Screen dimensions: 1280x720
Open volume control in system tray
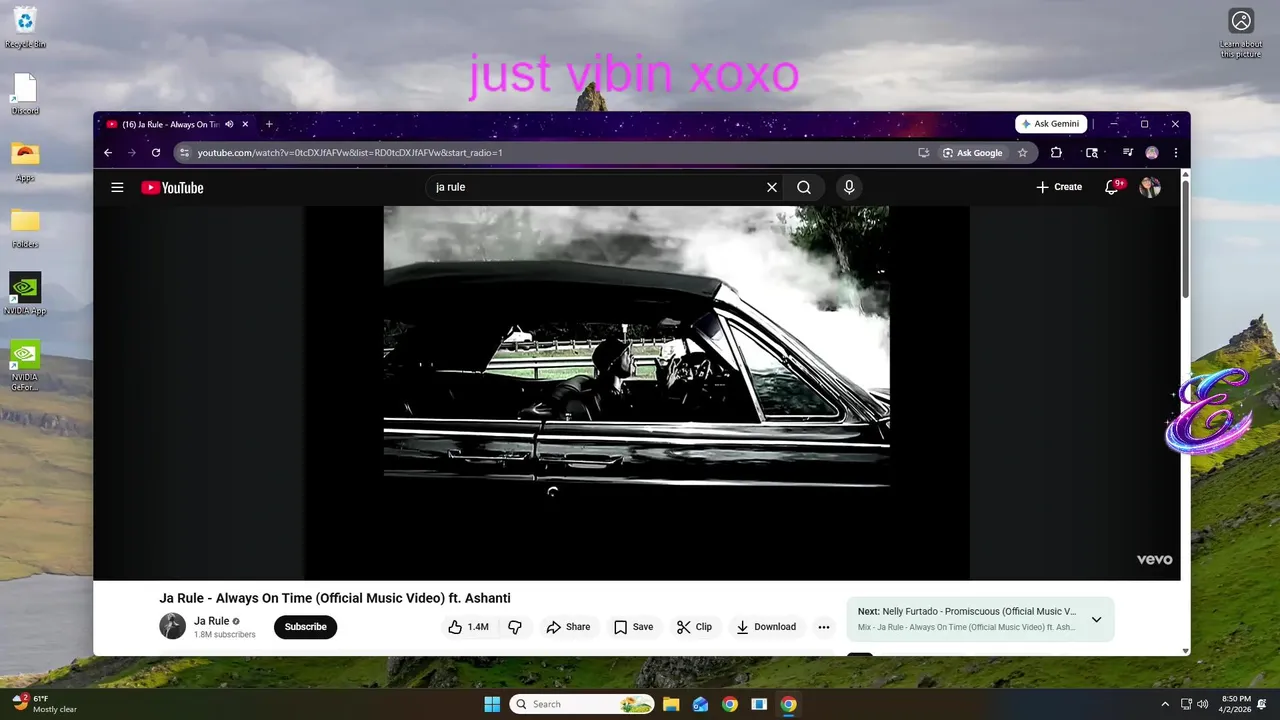(x=1202, y=704)
